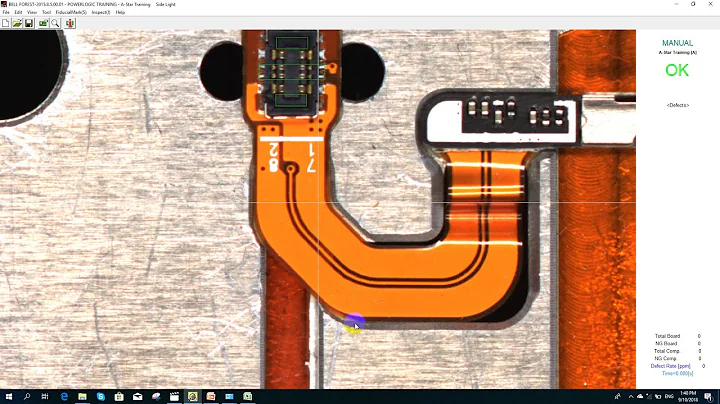Open Task View in taskbar
The width and height of the screenshot is (720, 404).
(45, 396)
